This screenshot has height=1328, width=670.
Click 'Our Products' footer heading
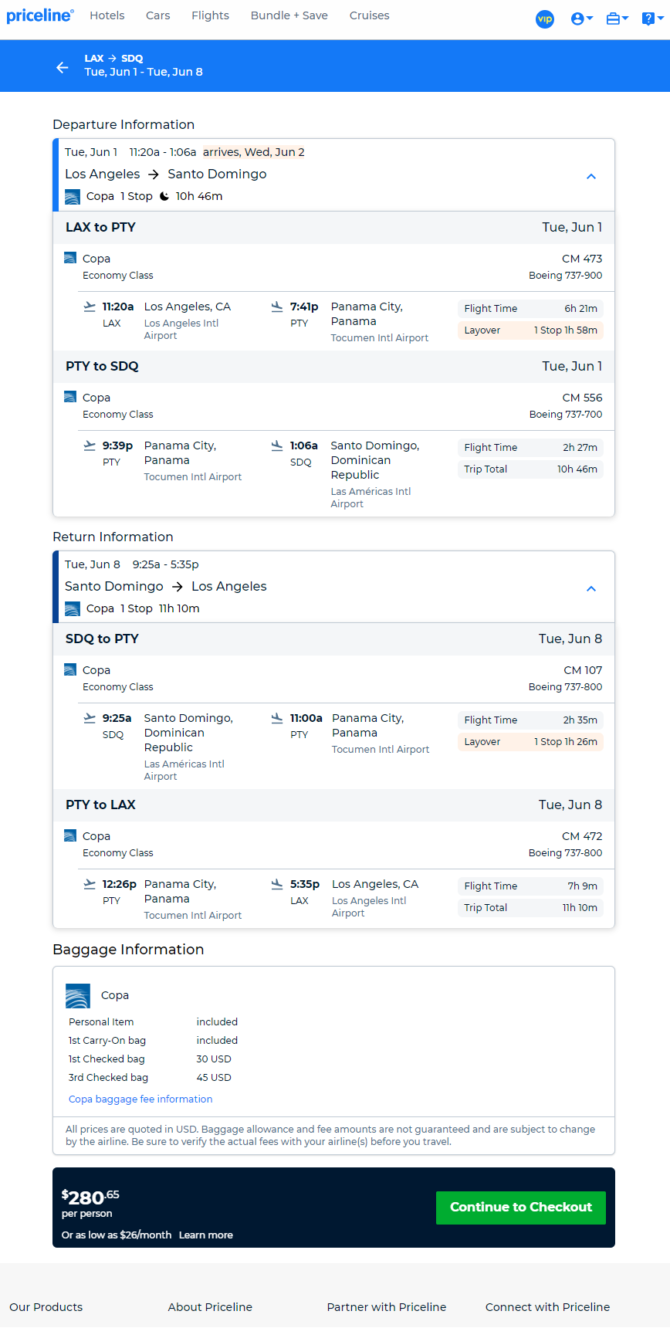[46, 1307]
